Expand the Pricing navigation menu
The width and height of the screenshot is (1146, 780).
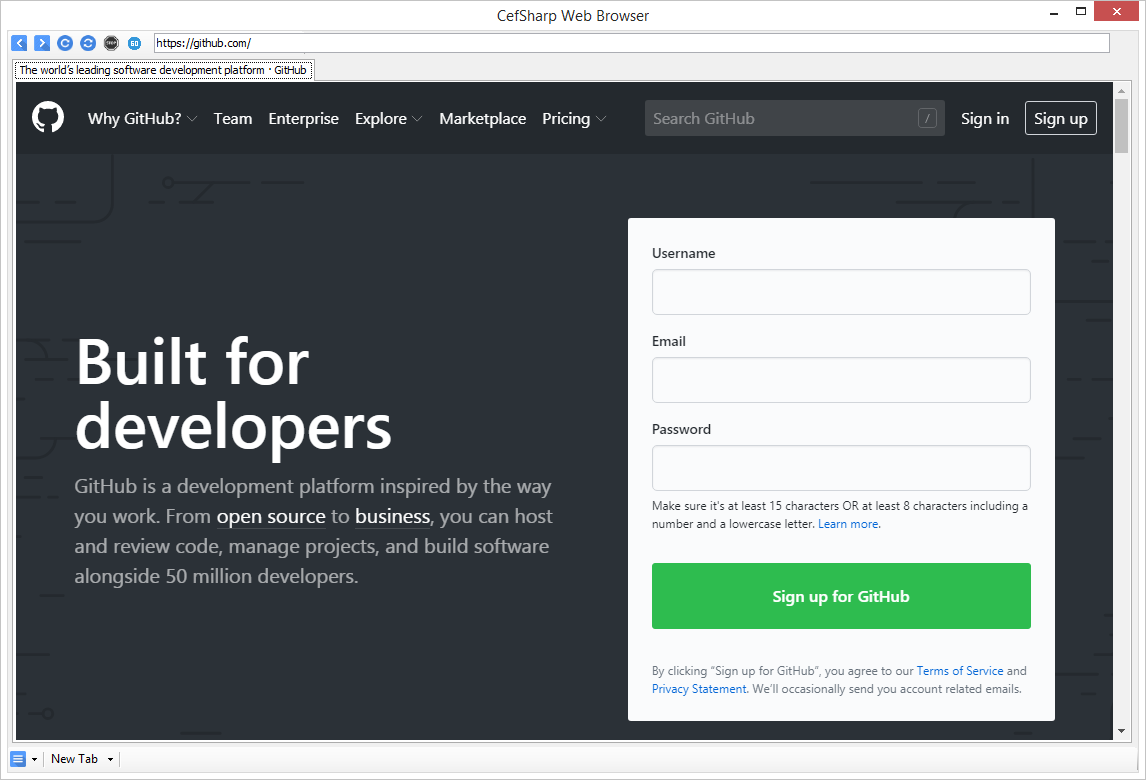(574, 118)
